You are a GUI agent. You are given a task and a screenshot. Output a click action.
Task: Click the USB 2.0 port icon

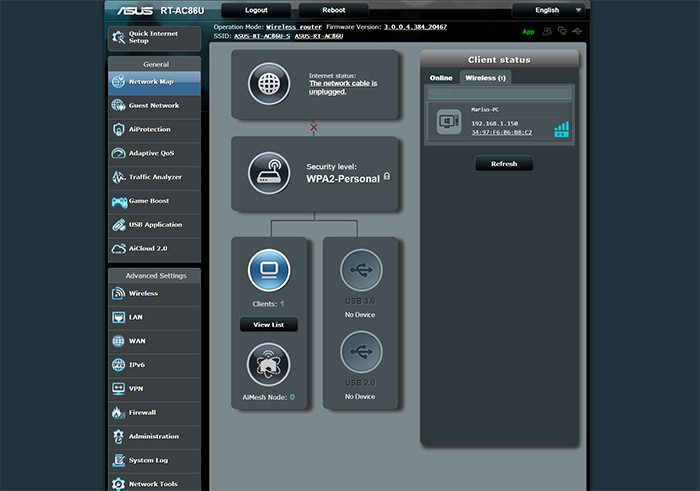click(361, 352)
